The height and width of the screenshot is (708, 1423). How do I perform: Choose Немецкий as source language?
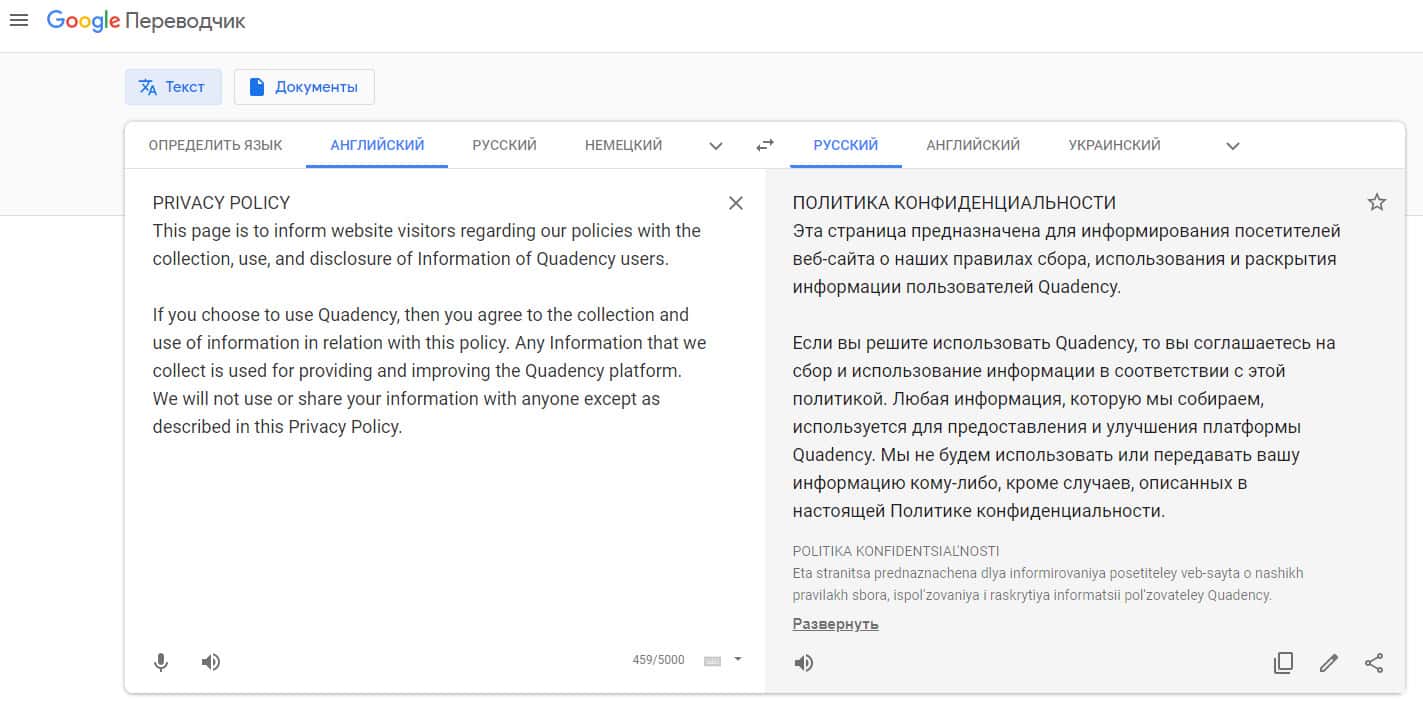click(x=623, y=145)
